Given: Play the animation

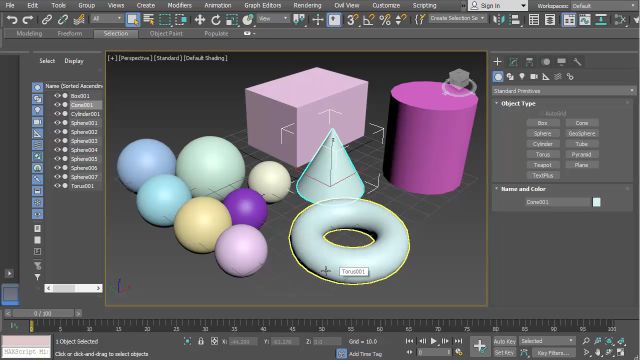Looking at the screenshot, I should (433, 341).
